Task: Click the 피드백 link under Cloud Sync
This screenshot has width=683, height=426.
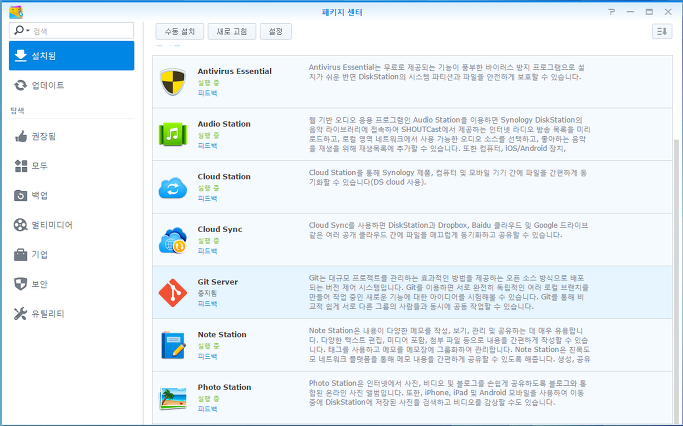Action: (x=207, y=251)
